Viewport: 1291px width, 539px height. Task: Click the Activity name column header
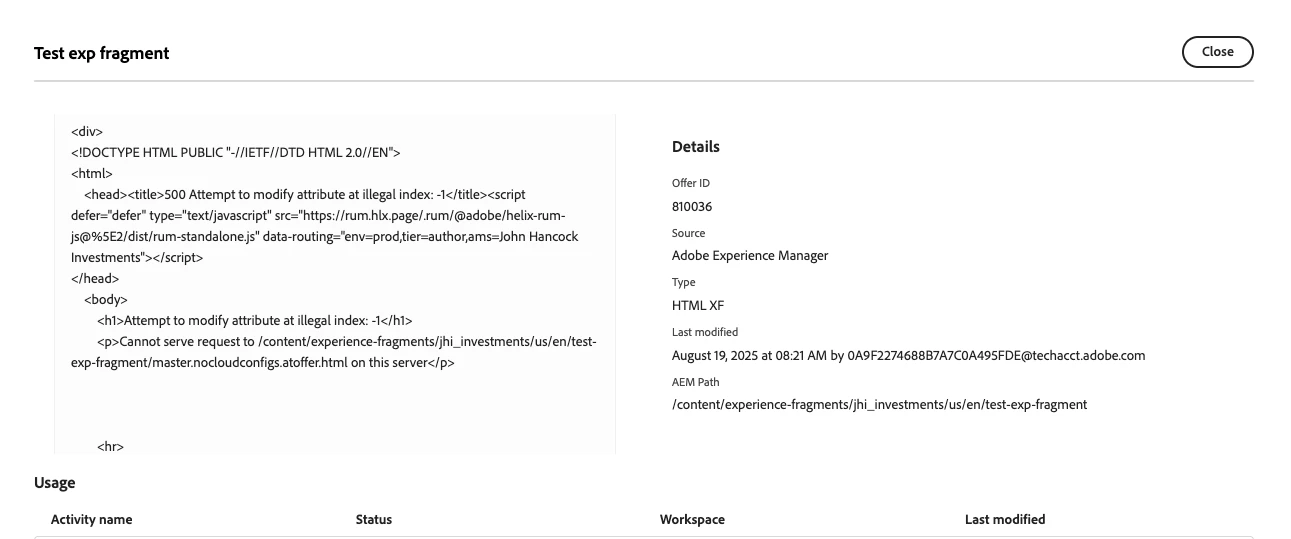91,519
